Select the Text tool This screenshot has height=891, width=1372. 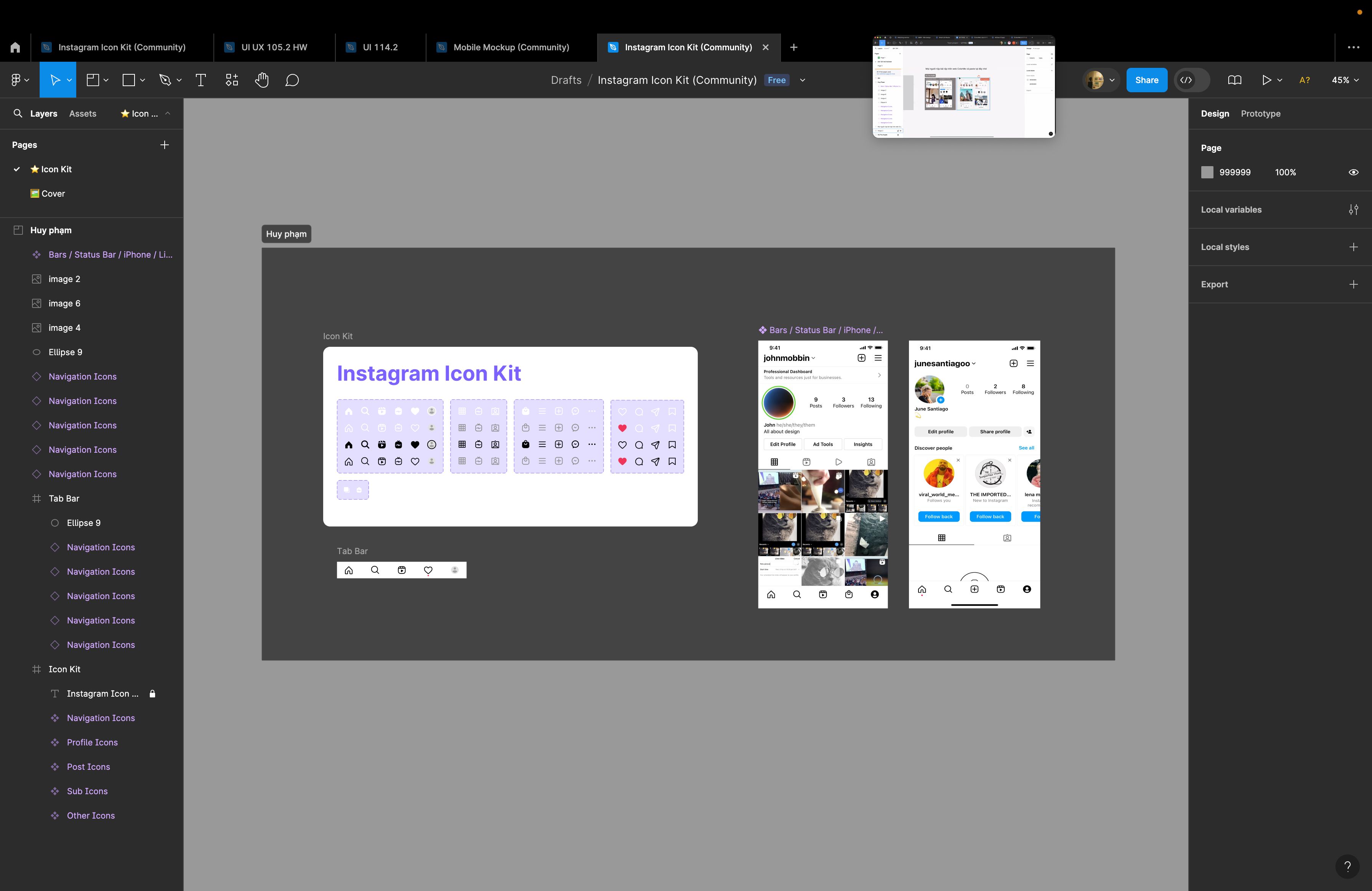click(x=200, y=80)
